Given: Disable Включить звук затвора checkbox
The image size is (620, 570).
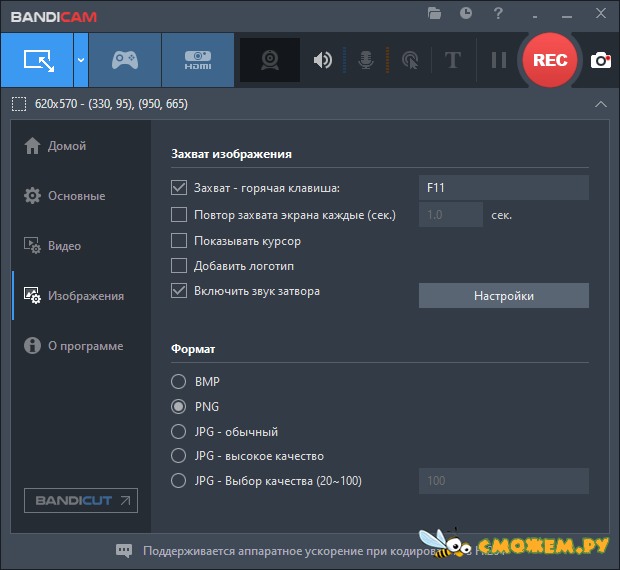Looking at the screenshot, I should click(179, 291).
